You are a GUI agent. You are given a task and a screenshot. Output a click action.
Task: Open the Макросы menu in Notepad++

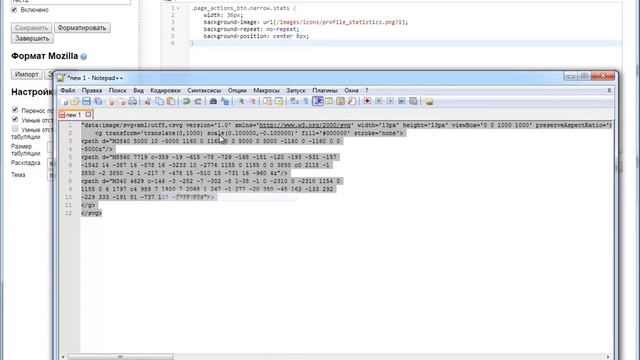[x=267, y=90]
